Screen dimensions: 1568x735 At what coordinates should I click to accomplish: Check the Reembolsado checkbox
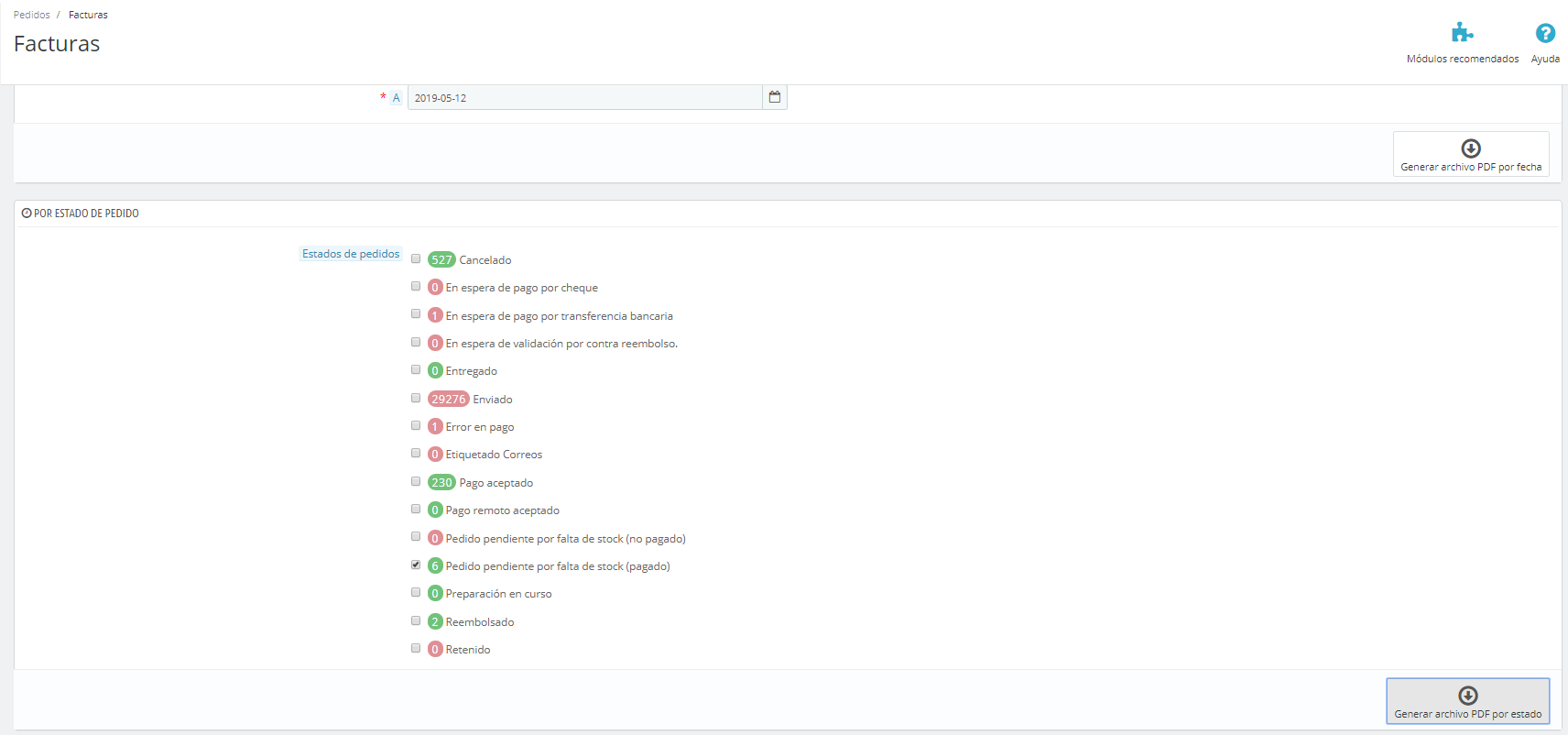(x=416, y=620)
